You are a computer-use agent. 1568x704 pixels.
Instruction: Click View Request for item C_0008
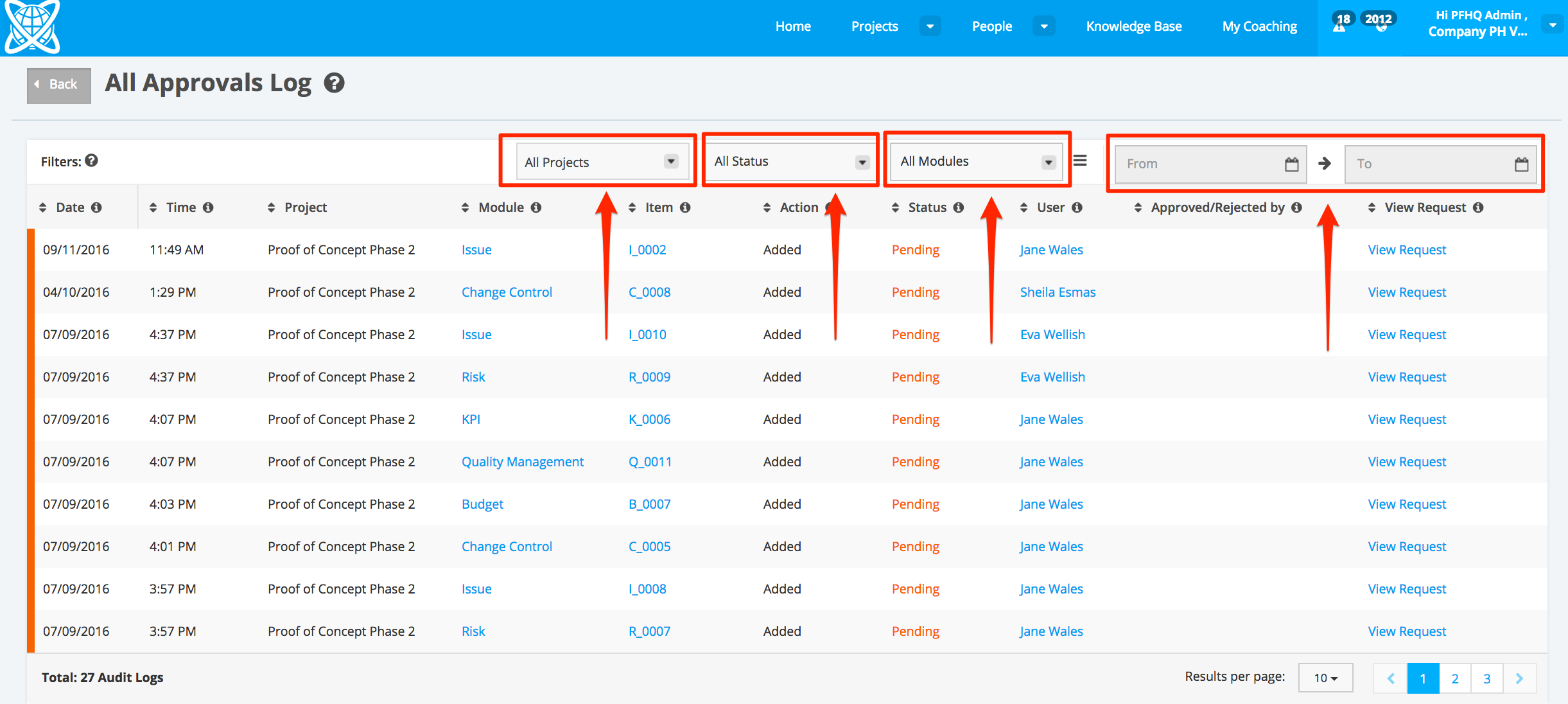click(1407, 292)
